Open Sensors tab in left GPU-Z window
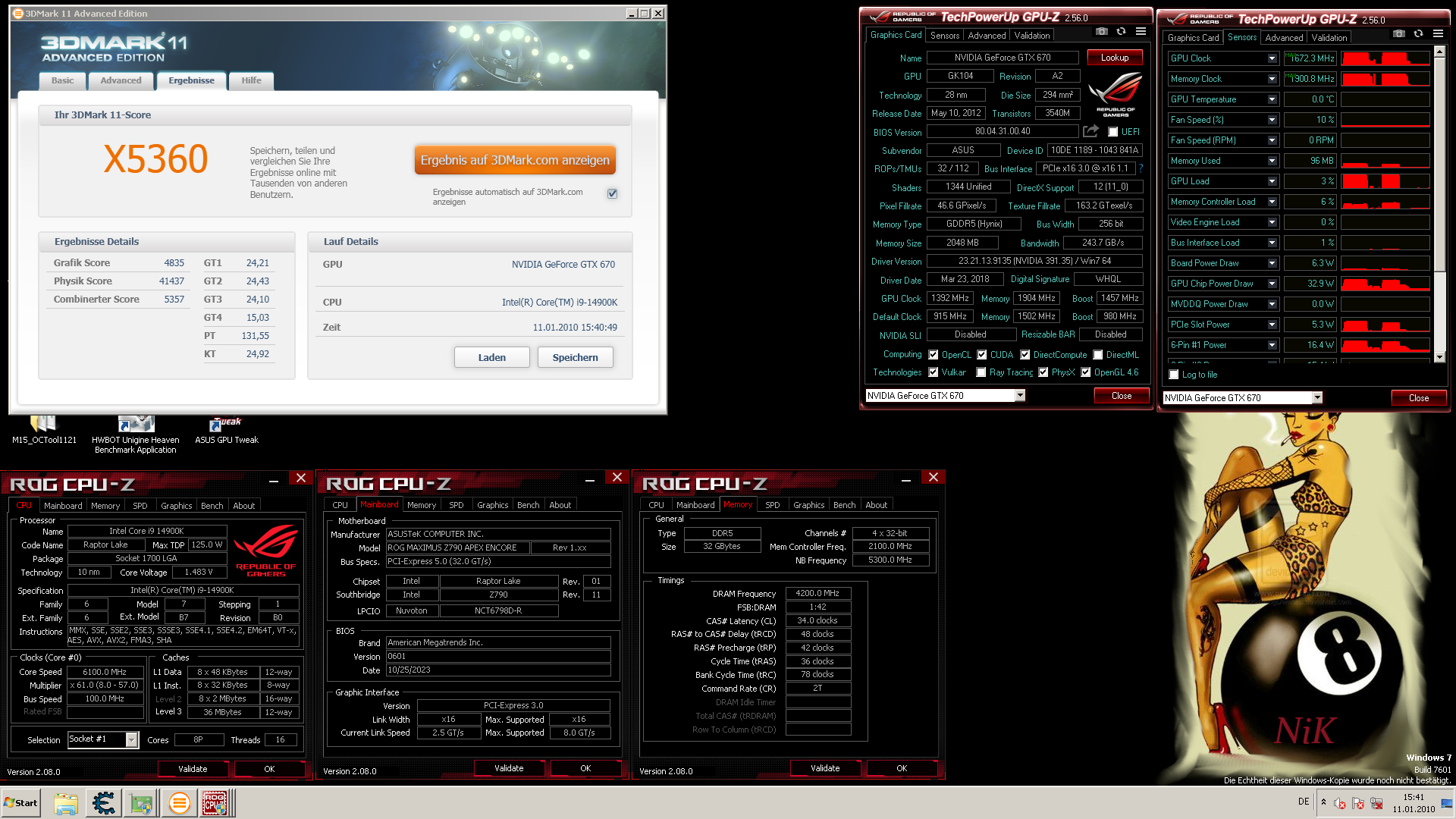Viewport: 1456px width, 819px height. (945, 36)
